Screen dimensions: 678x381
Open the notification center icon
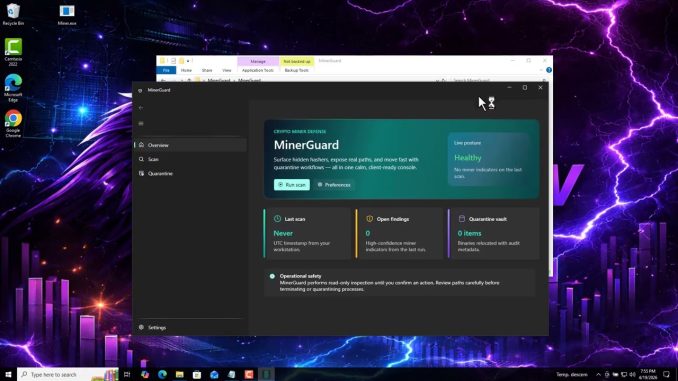666,375
